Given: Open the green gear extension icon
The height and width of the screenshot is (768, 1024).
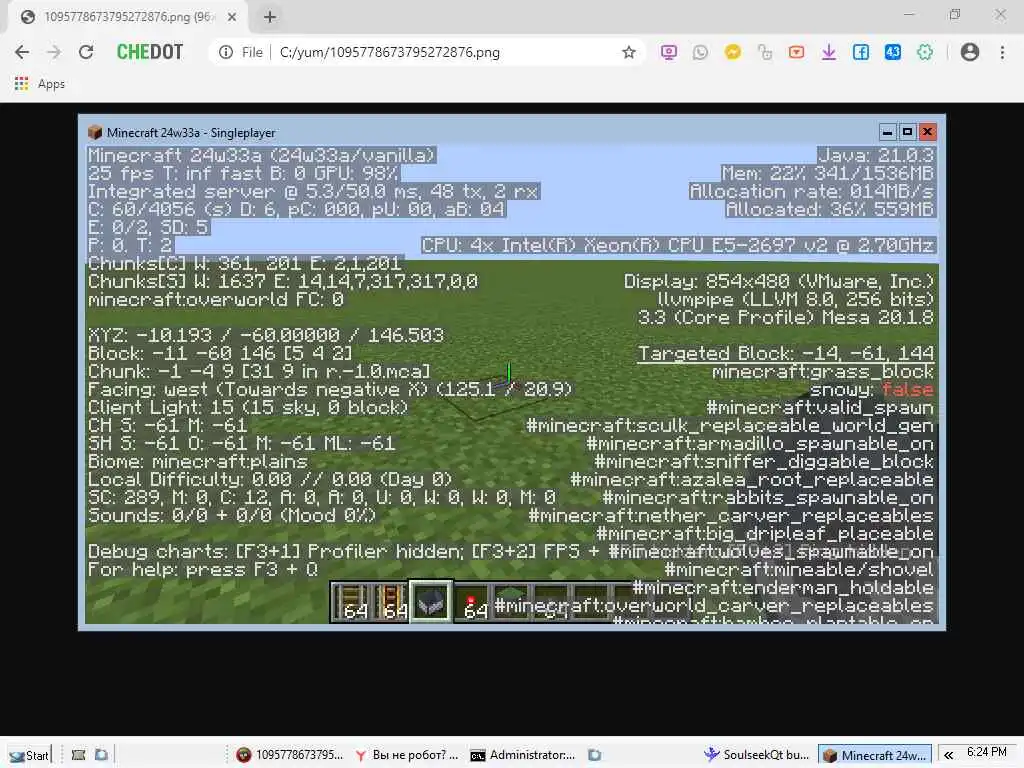Looking at the screenshot, I should pos(925,52).
